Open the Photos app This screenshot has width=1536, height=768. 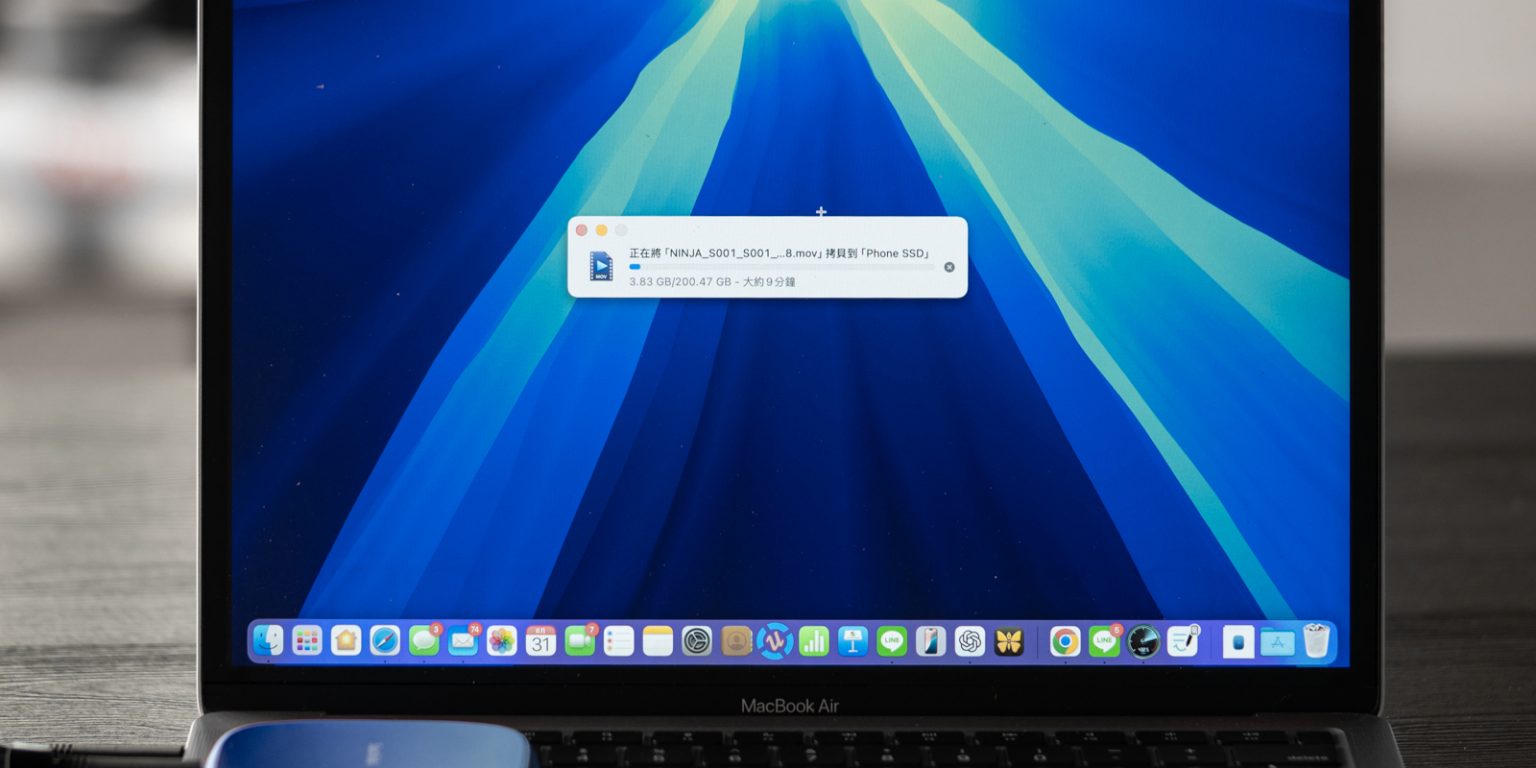coord(502,641)
